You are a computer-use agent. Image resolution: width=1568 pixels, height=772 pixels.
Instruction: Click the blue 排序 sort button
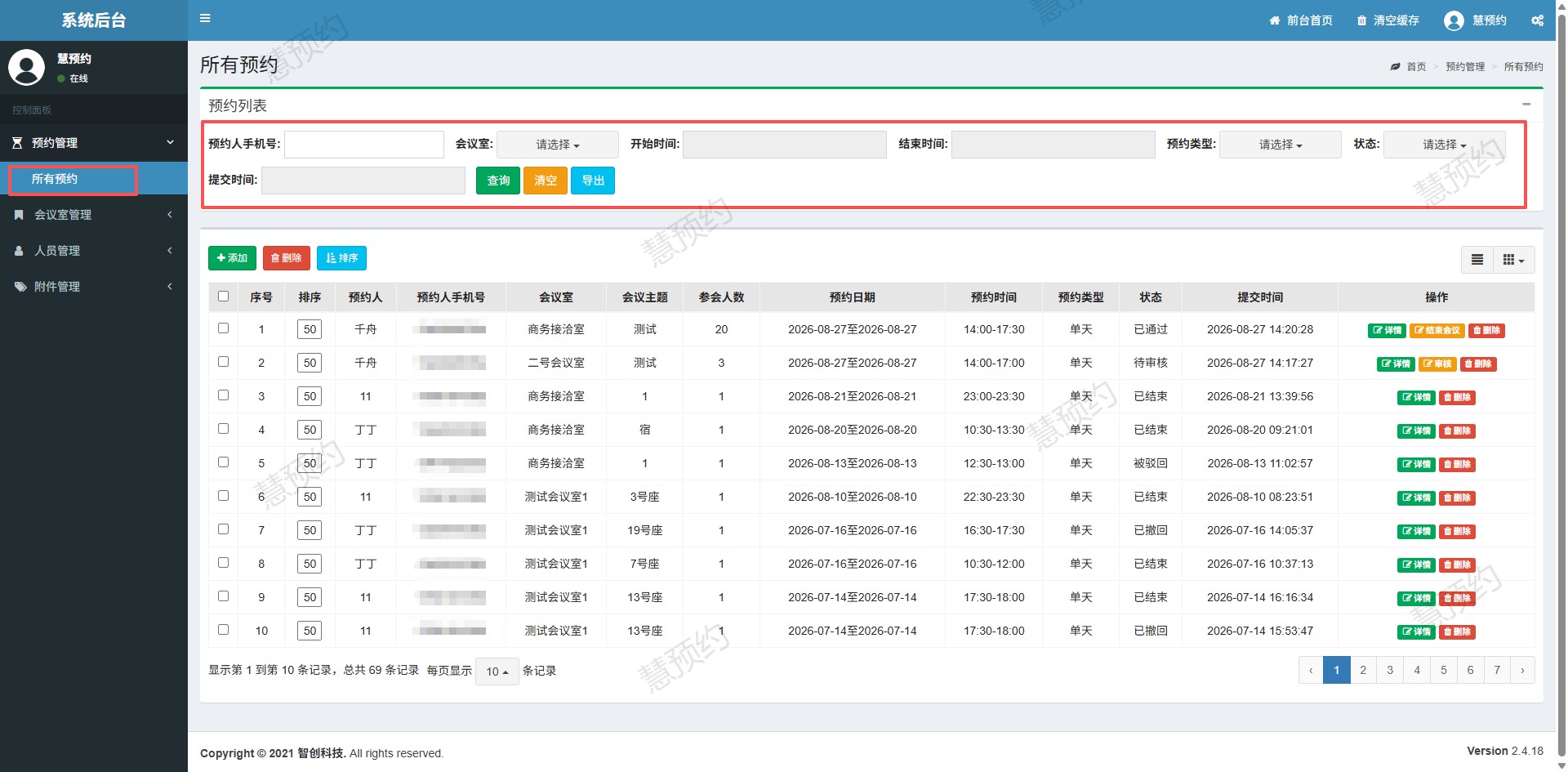pos(341,258)
